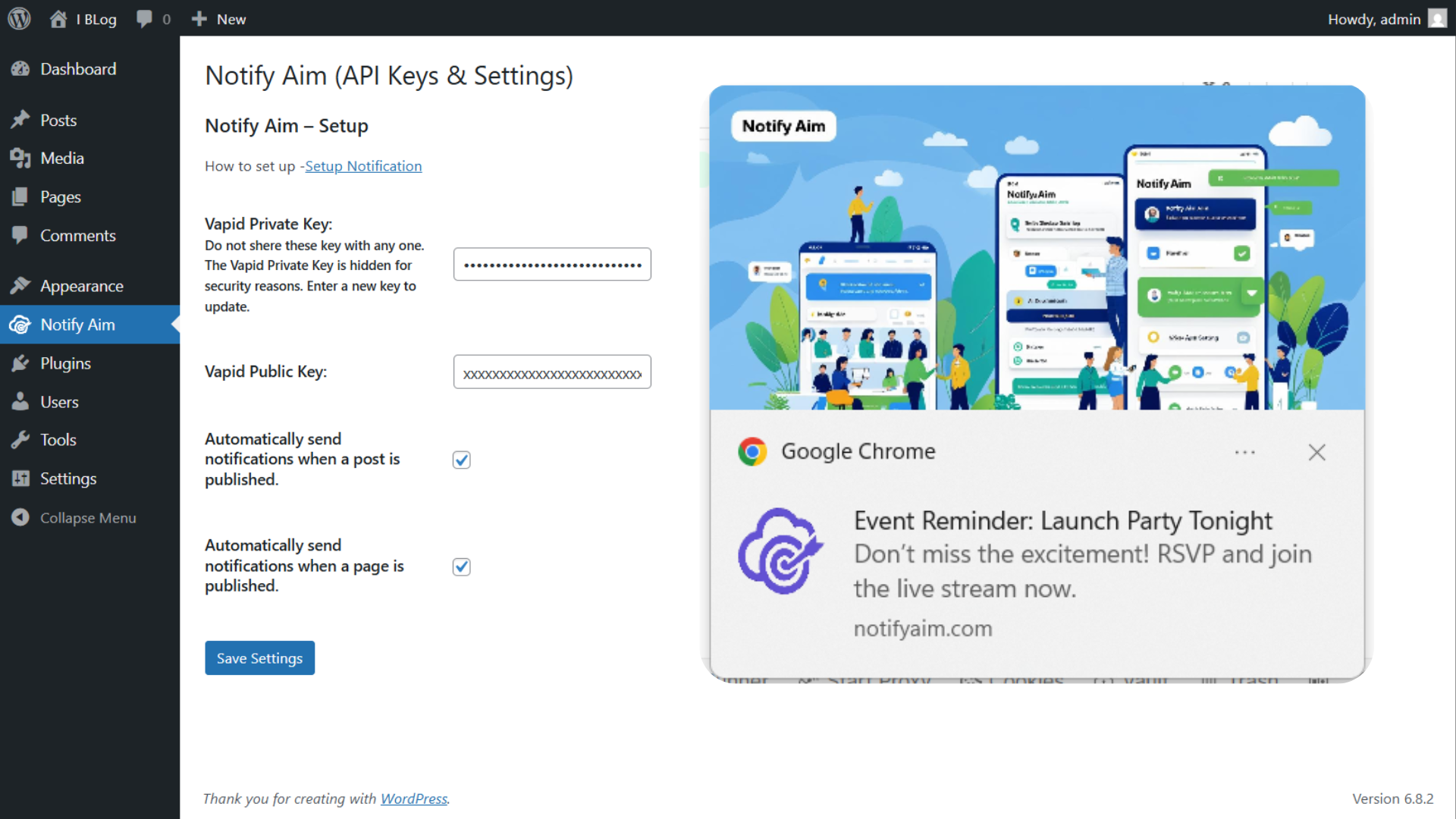Screen dimensions: 1456x819
Task: Toggle auto-send notifications when page published
Action: click(x=461, y=566)
